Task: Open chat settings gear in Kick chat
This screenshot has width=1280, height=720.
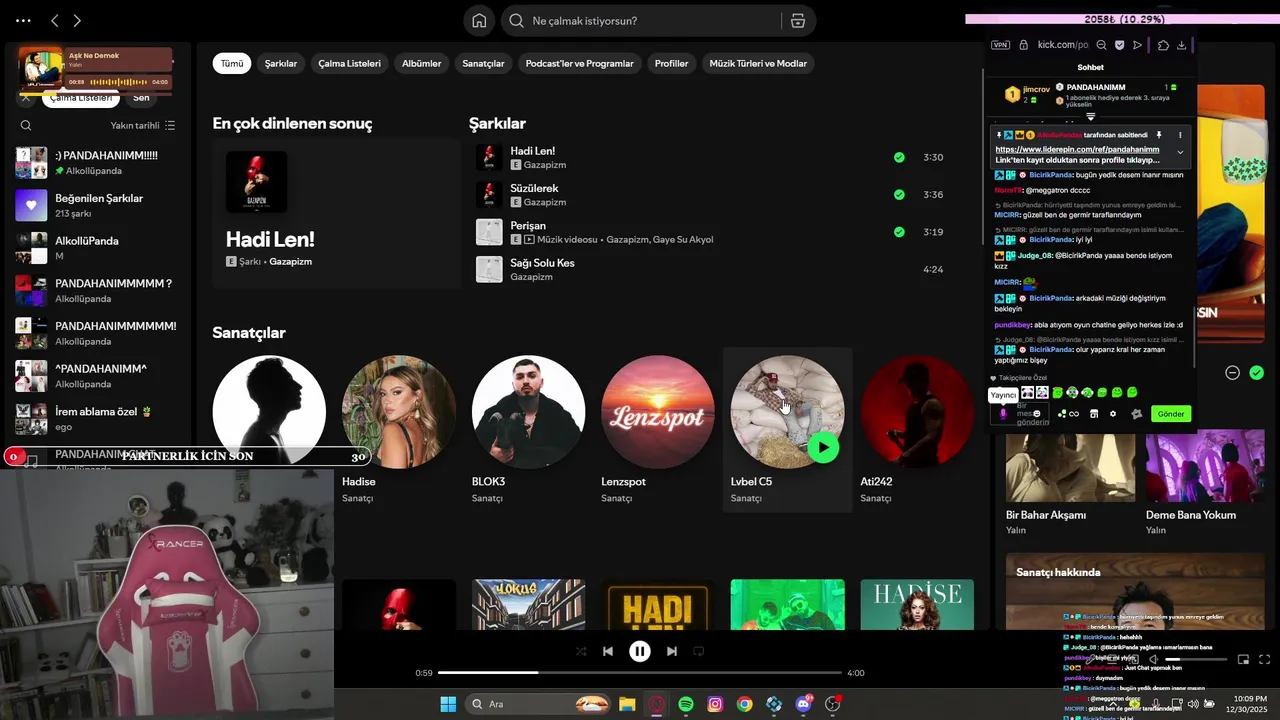Action: [1113, 414]
